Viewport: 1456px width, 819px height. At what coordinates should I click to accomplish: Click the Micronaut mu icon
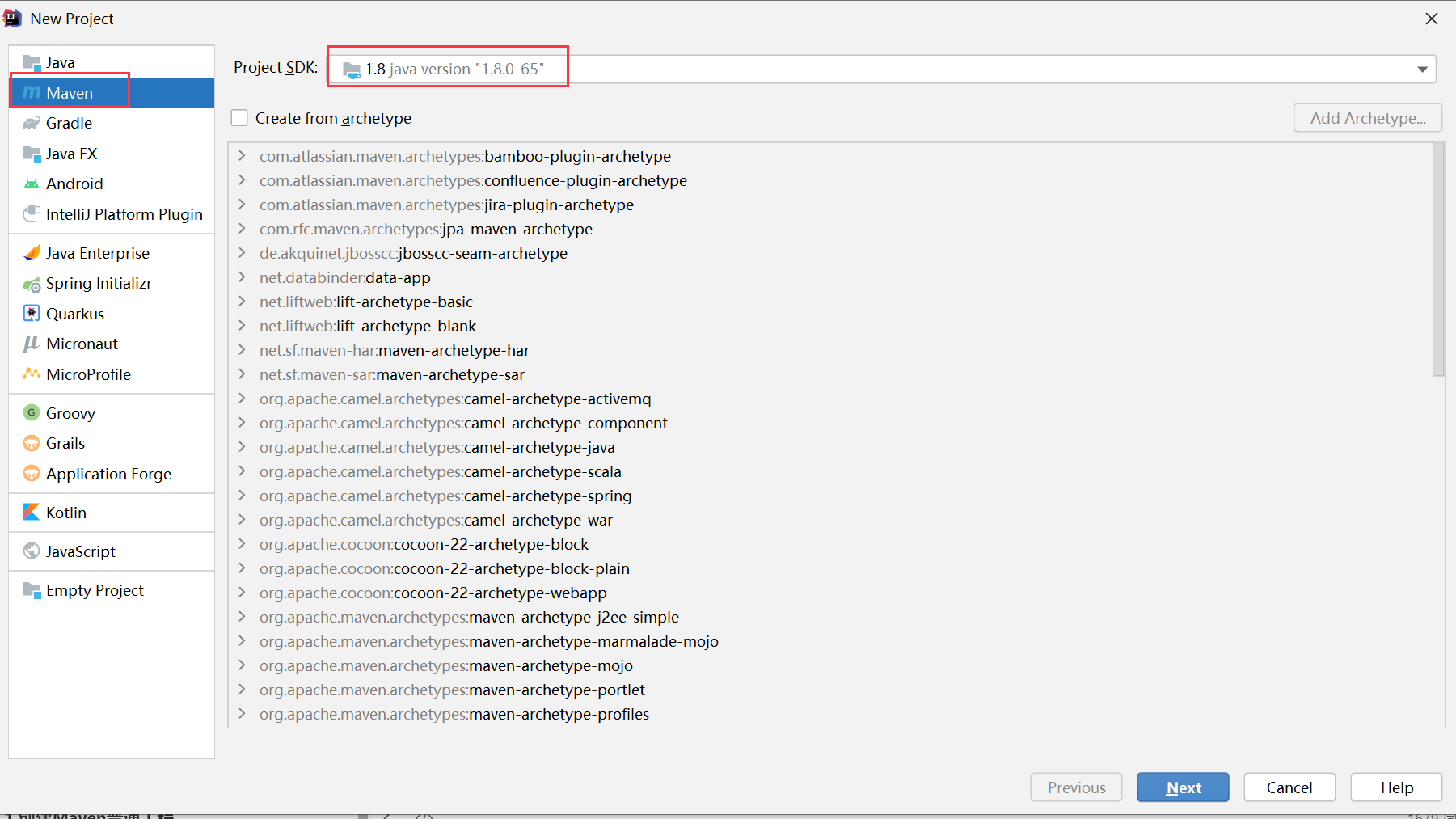point(32,344)
